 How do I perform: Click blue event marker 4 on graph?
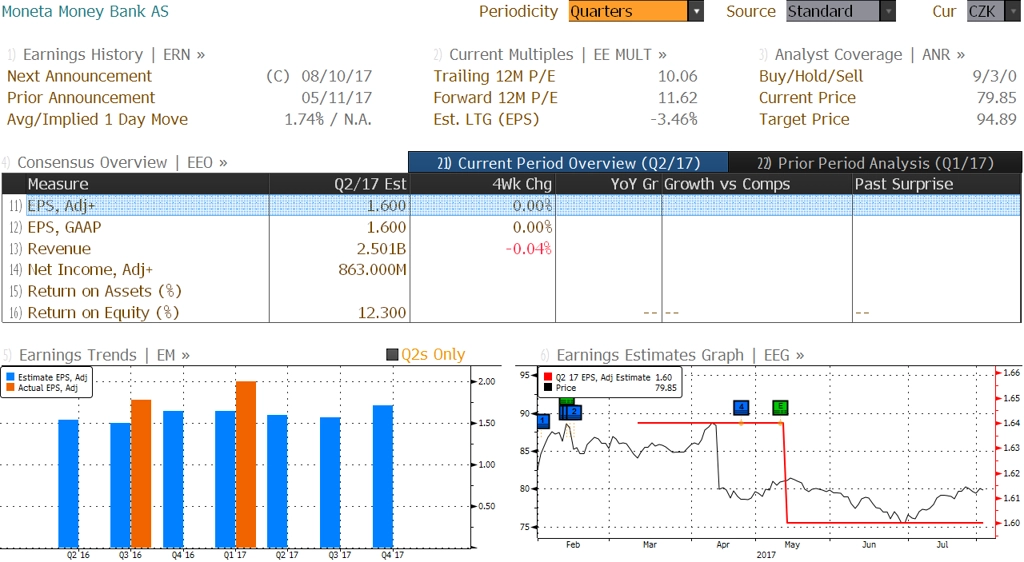741,407
